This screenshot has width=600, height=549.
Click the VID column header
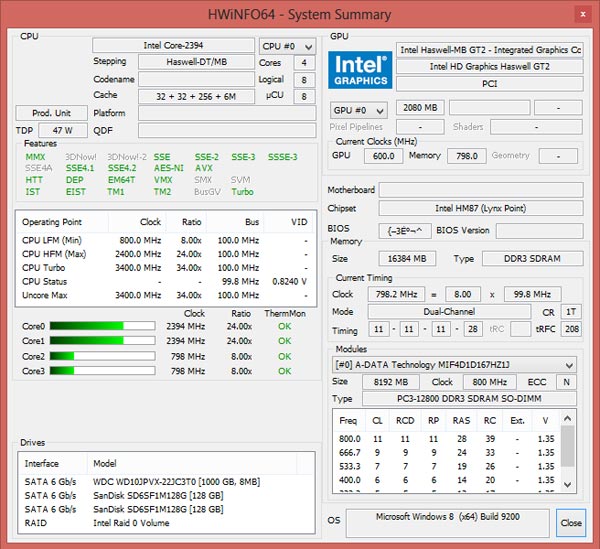point(289,222)
